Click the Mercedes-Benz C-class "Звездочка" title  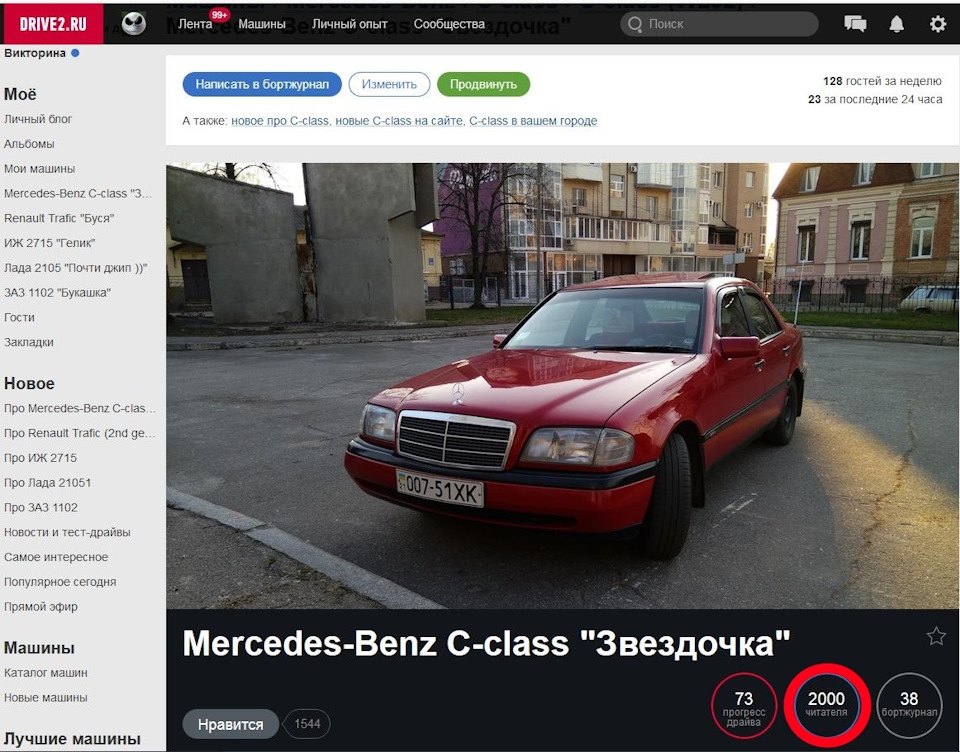click(x=486, y=643)
